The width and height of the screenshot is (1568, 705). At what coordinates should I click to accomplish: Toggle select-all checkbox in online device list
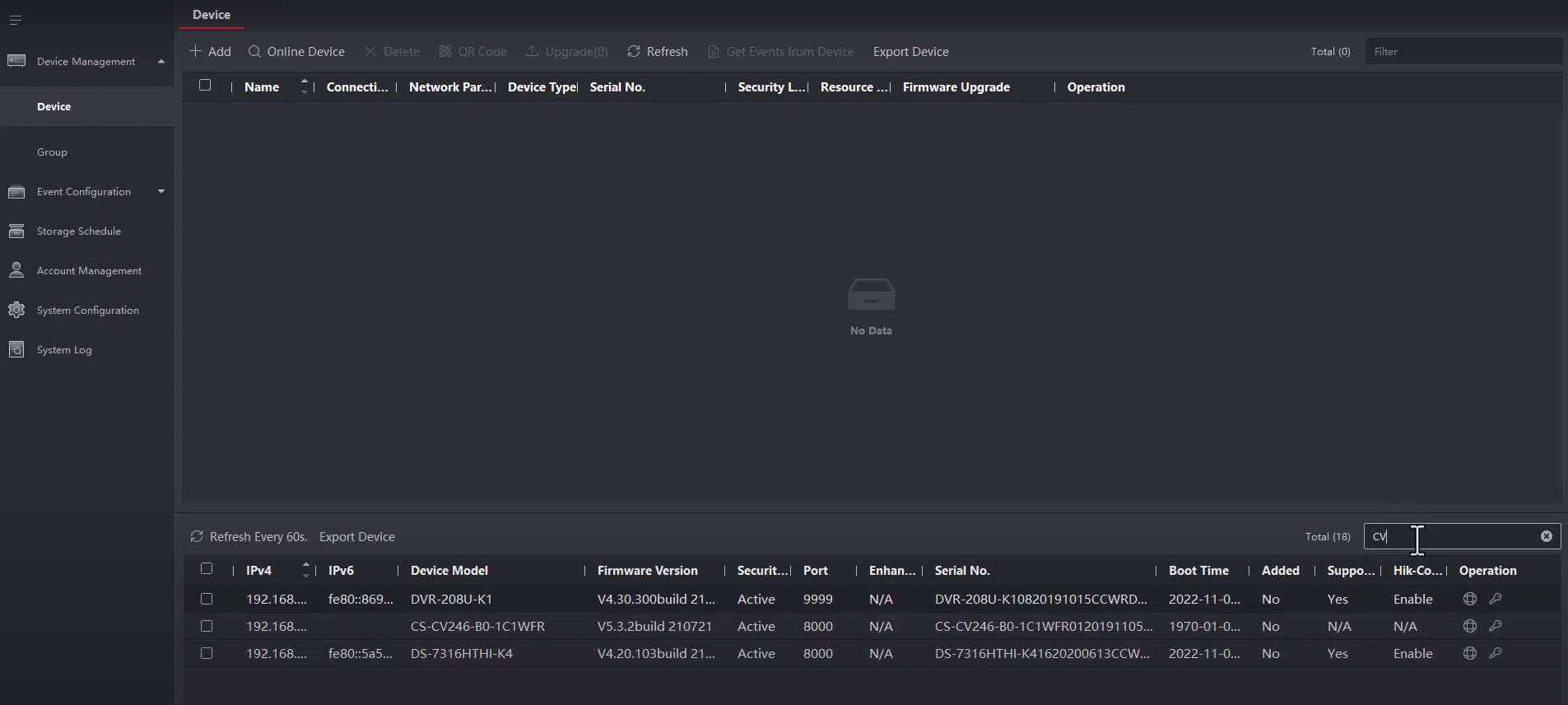point(207,568)
